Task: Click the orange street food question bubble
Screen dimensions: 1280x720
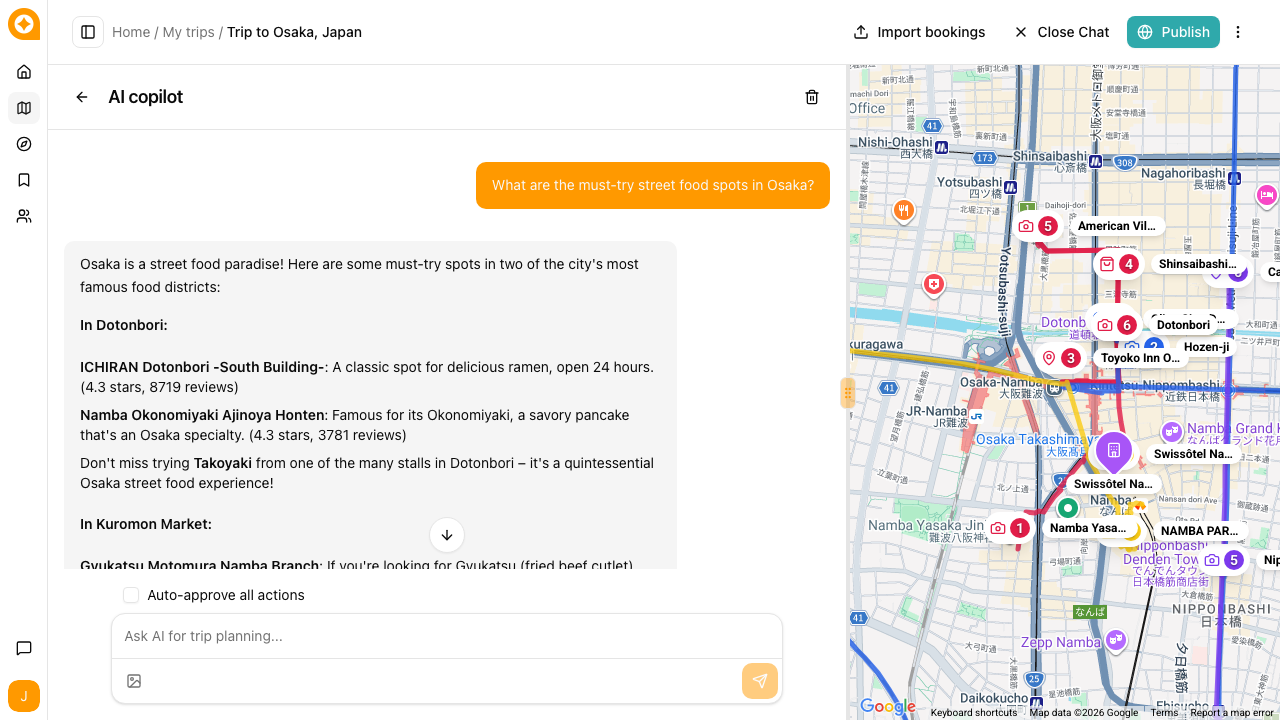Action: pos(653,185)
